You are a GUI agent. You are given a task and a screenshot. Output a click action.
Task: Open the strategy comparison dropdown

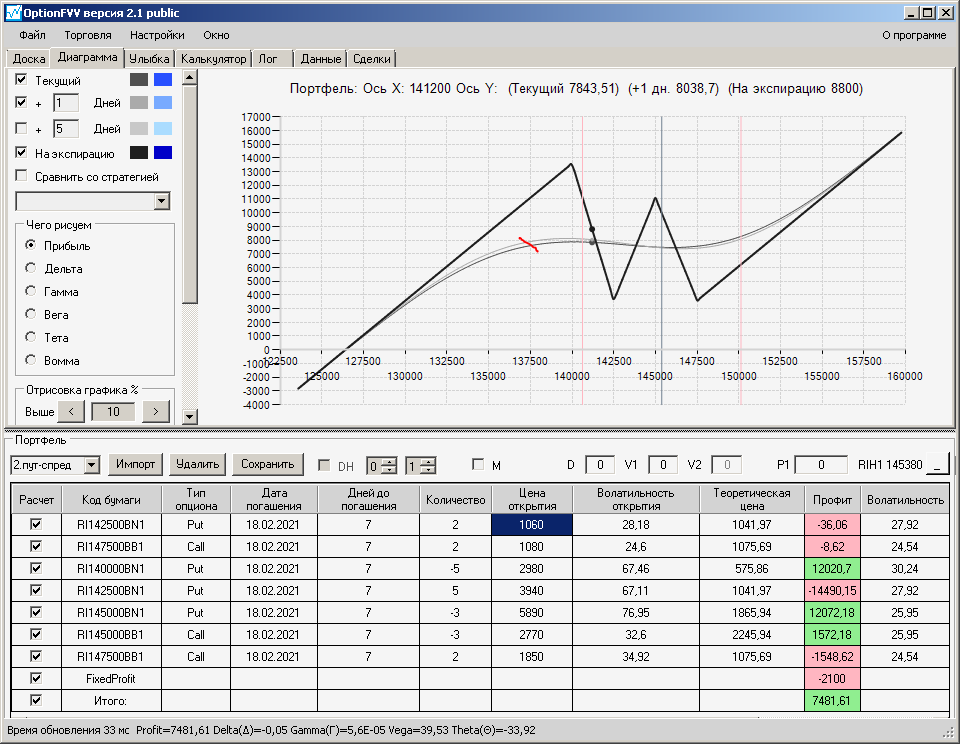click(162, 201)
